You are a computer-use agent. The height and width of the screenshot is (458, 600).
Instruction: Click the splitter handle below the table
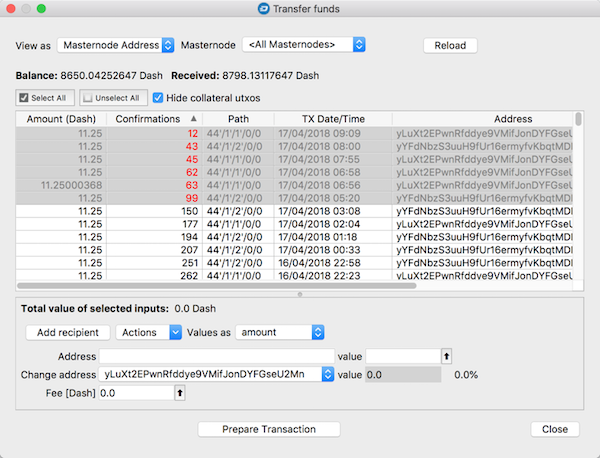pyautogui.click(x=300, y=294)
